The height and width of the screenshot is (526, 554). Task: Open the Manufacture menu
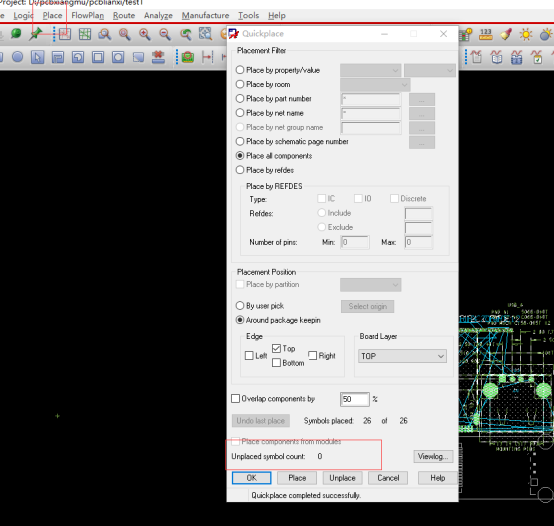click(x=205, y=16)
